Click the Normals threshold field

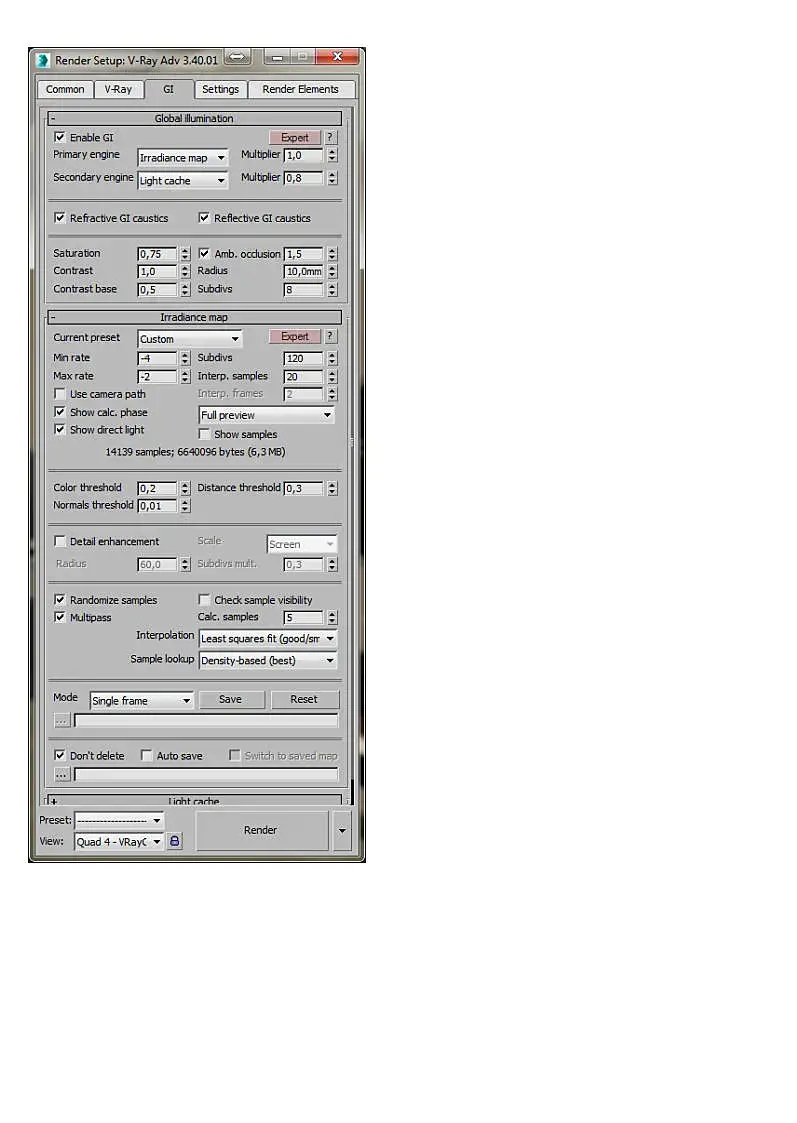point(157,506)
